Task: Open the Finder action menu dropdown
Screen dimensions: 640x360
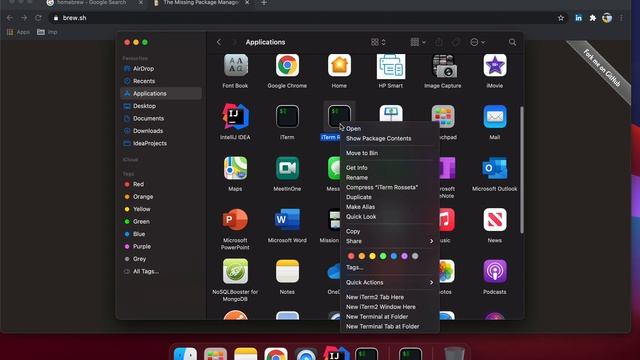Action: pos(477,42)
